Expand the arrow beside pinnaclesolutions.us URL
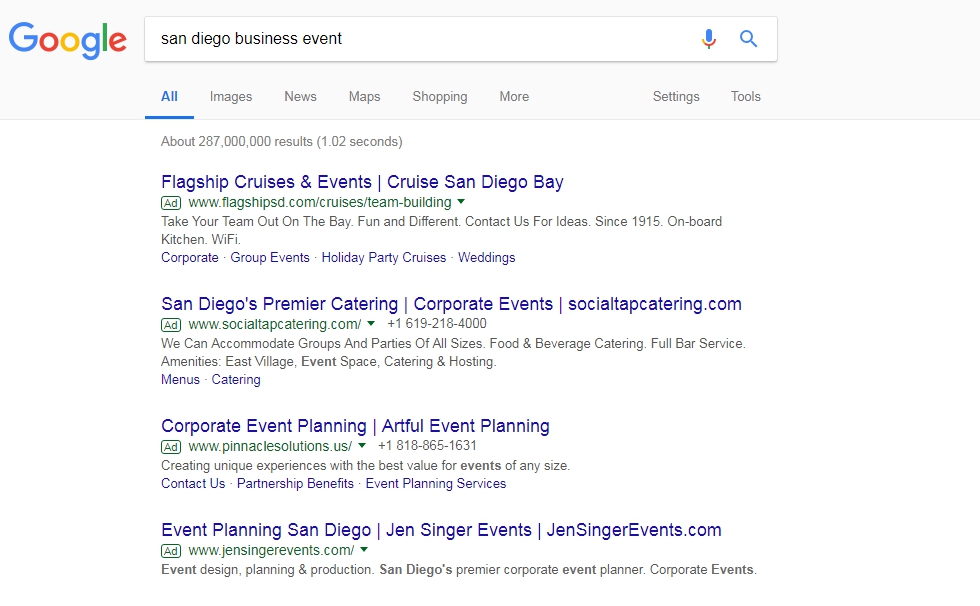This screenshot has width=980, height=606. [361, 445]
